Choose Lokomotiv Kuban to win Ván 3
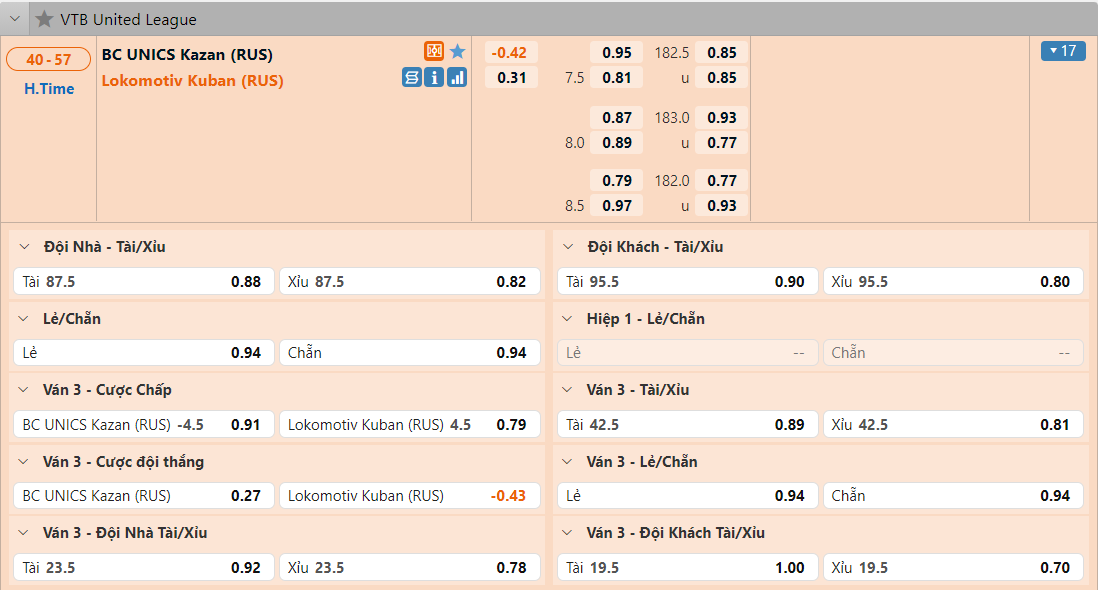Viewport: 1098px width, 590px height. pyautogui.click(x=409, y=496)
